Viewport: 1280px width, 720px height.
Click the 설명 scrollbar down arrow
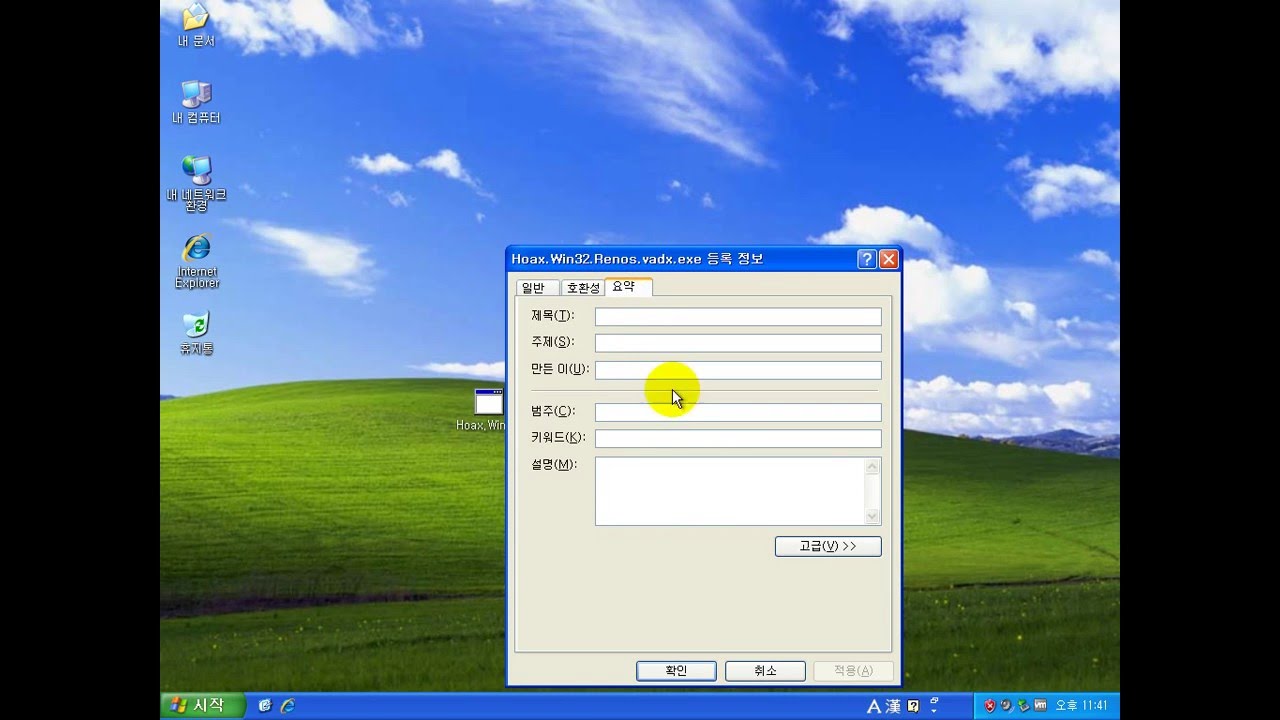(872, 516)
